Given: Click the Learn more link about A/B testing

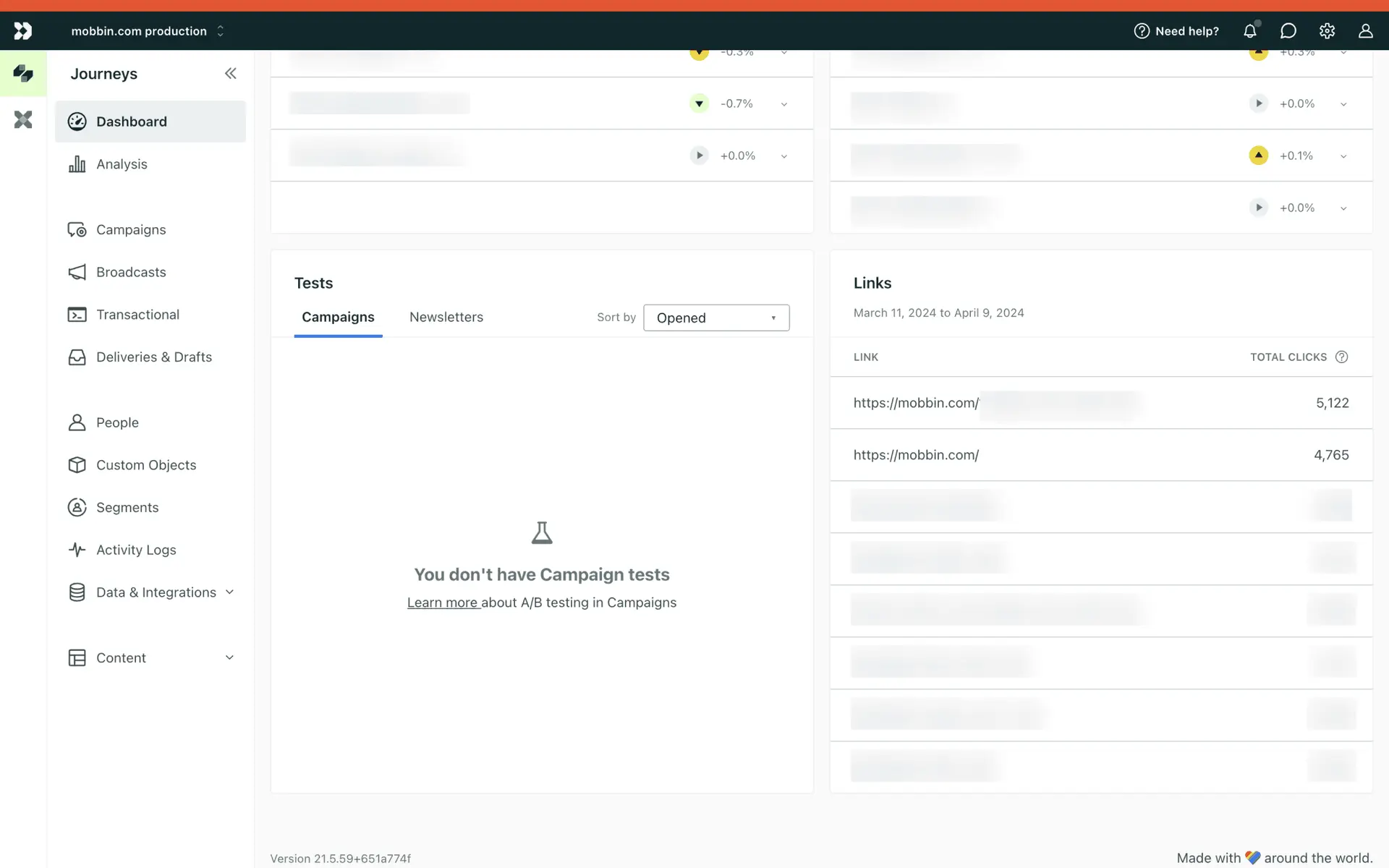Looking at the screenshot, I should [x=443, y=603].
